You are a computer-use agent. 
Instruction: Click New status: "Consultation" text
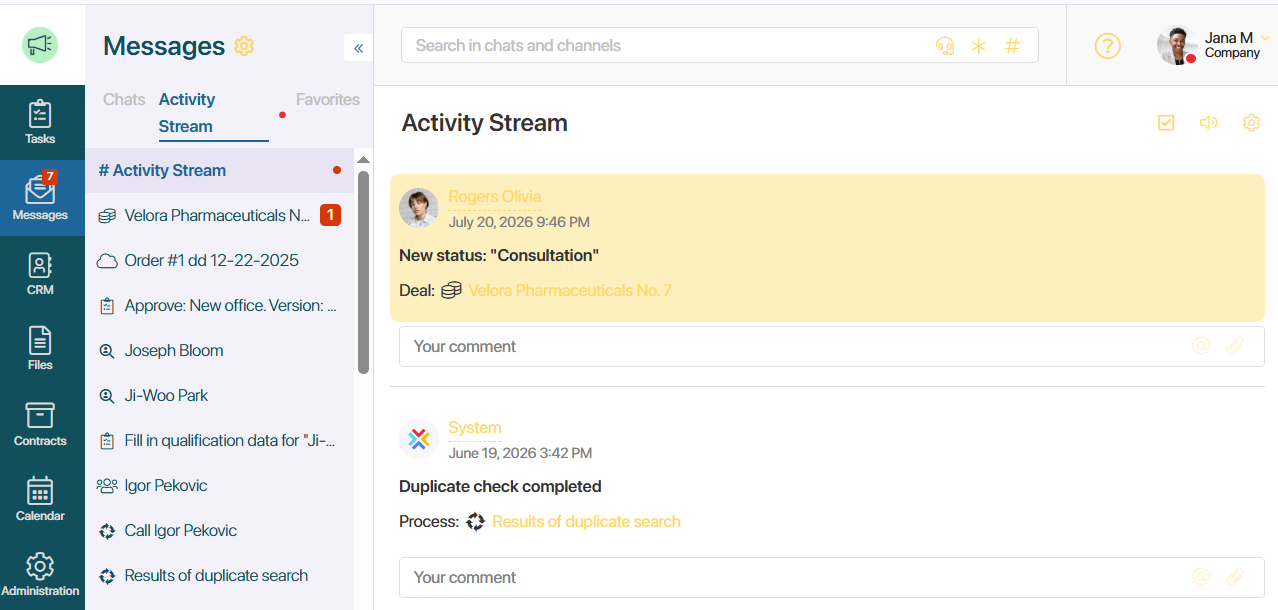(x=499, y=256)
